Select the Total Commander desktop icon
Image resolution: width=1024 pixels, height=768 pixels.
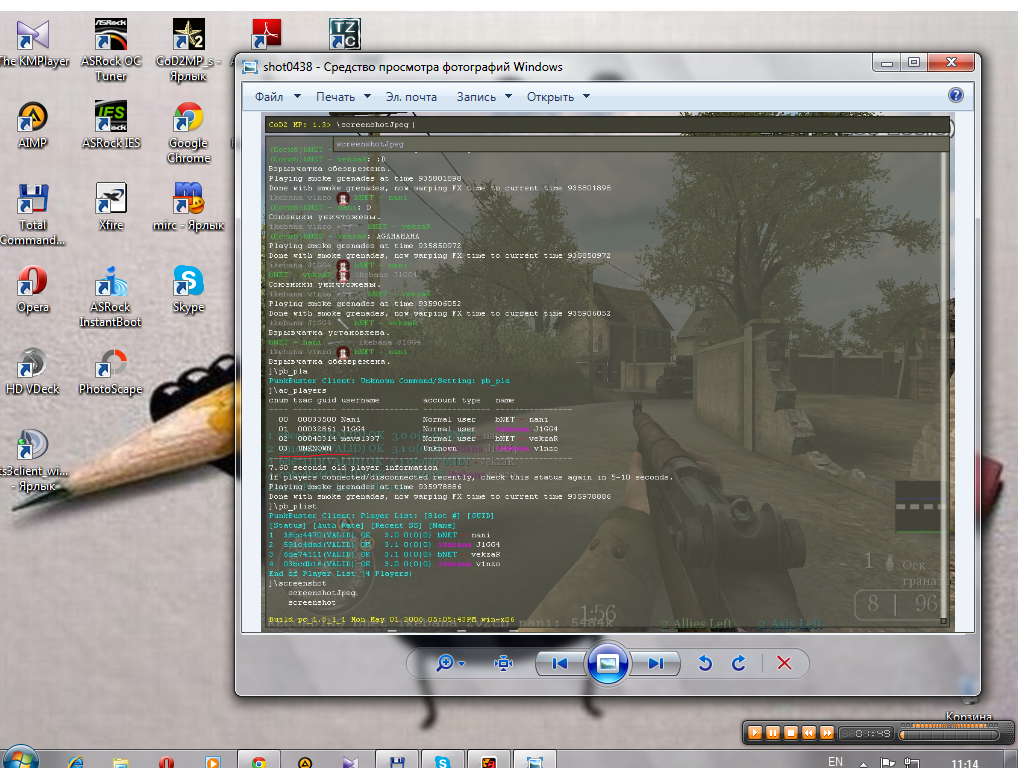tap(33, 215)
